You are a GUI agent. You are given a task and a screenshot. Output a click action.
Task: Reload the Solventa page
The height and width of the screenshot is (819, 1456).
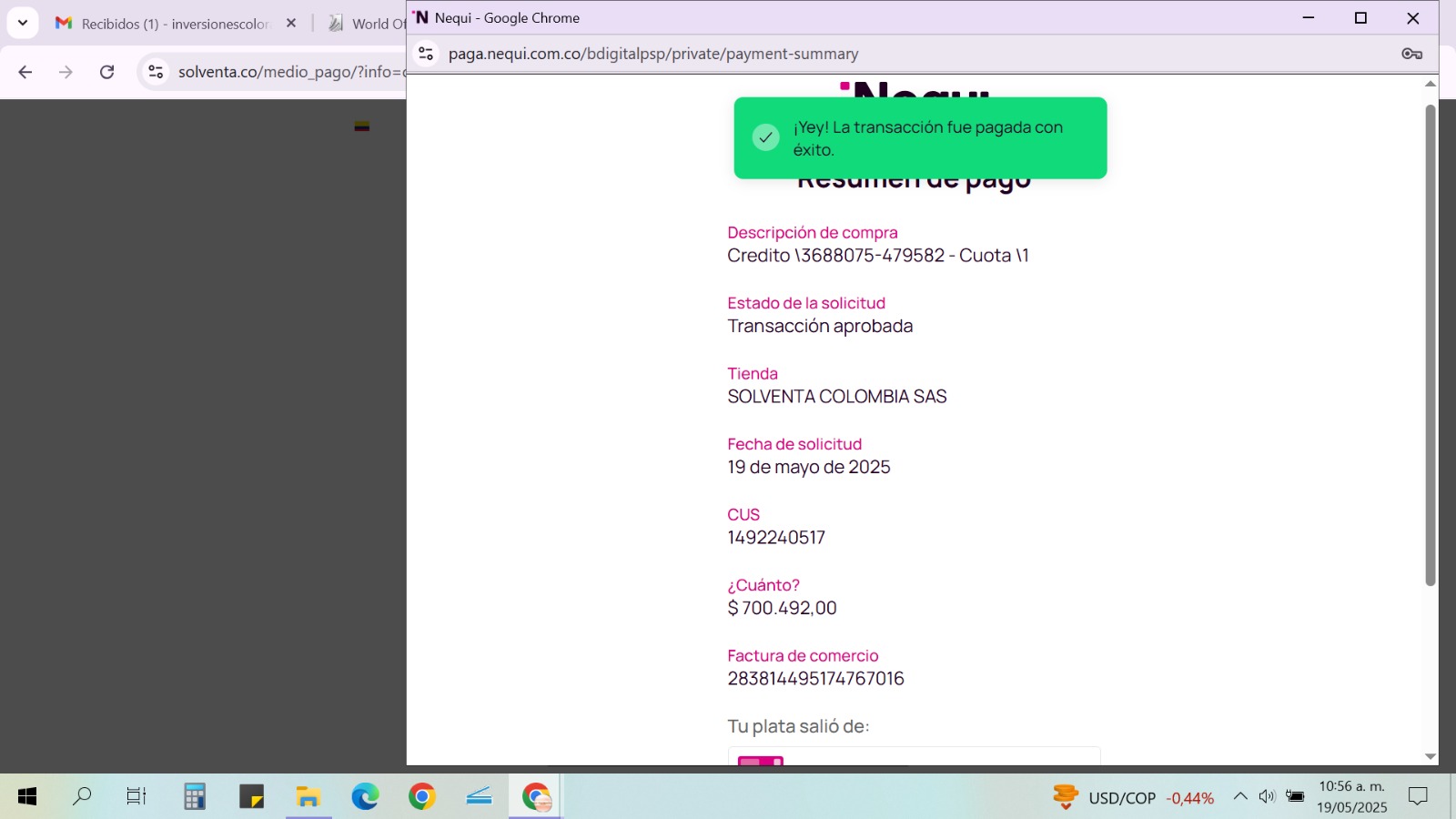coord(106,72)
